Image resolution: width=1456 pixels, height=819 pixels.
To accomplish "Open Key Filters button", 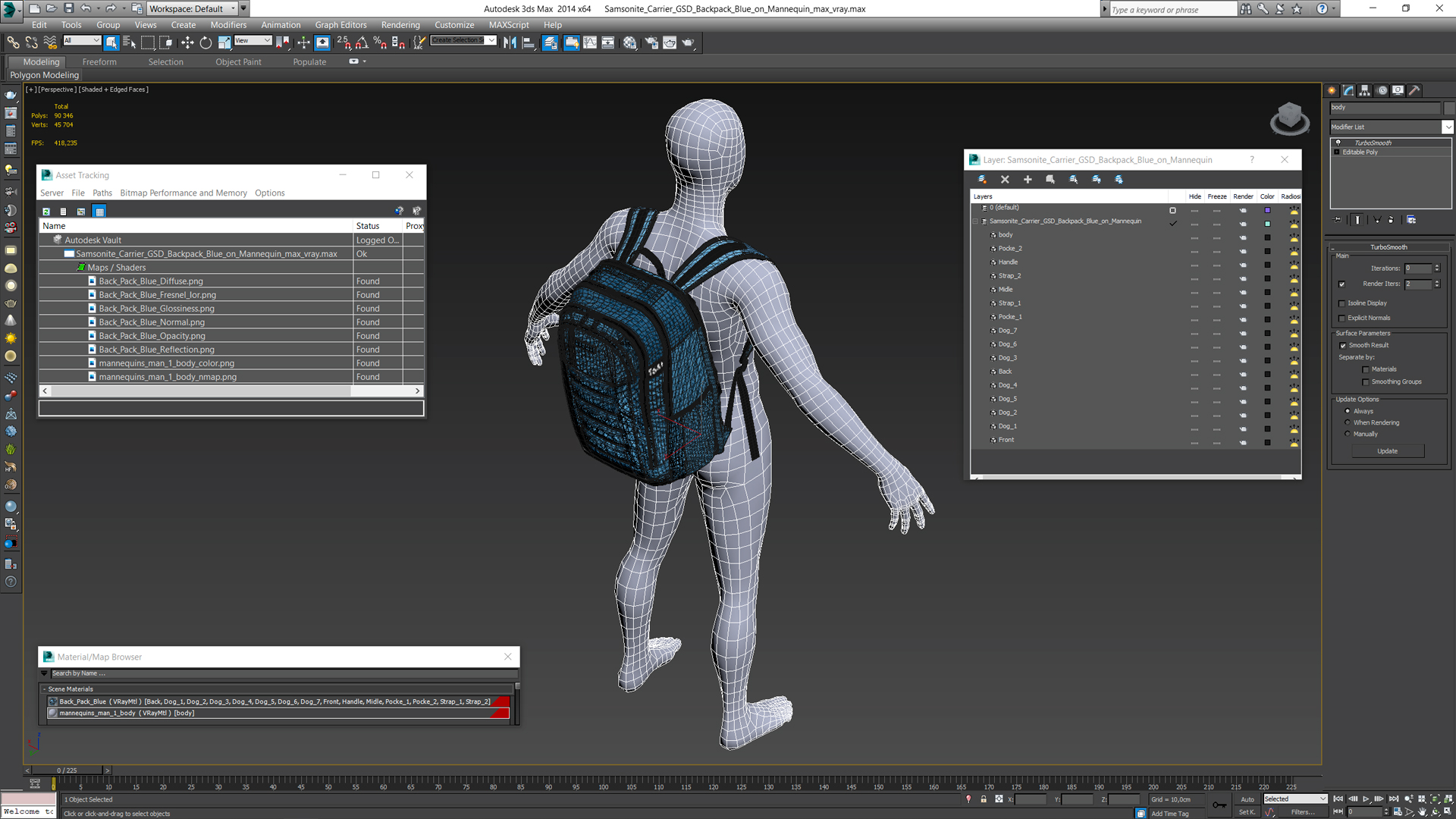I will click(1303, 812).
